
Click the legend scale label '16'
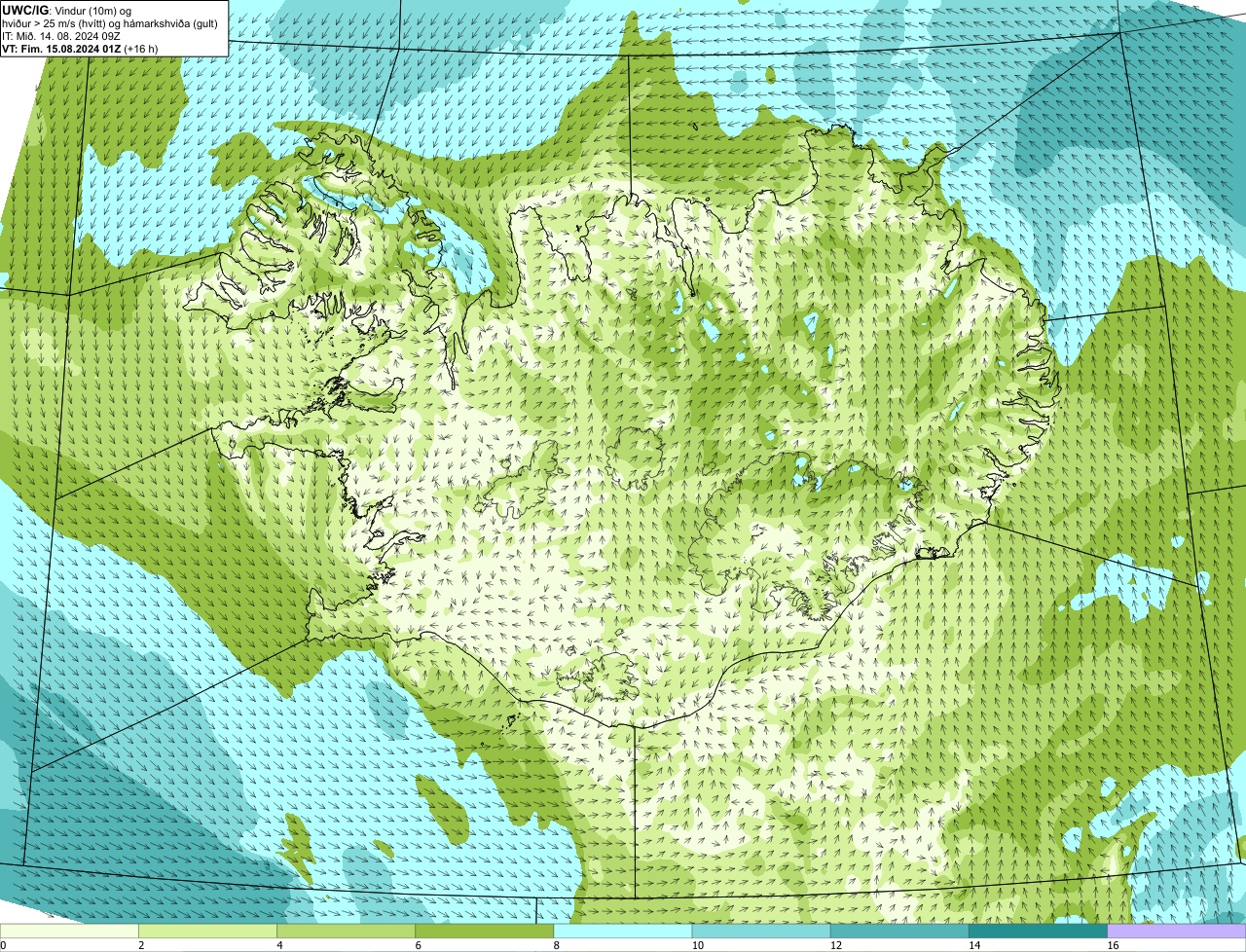(1113, 945)
